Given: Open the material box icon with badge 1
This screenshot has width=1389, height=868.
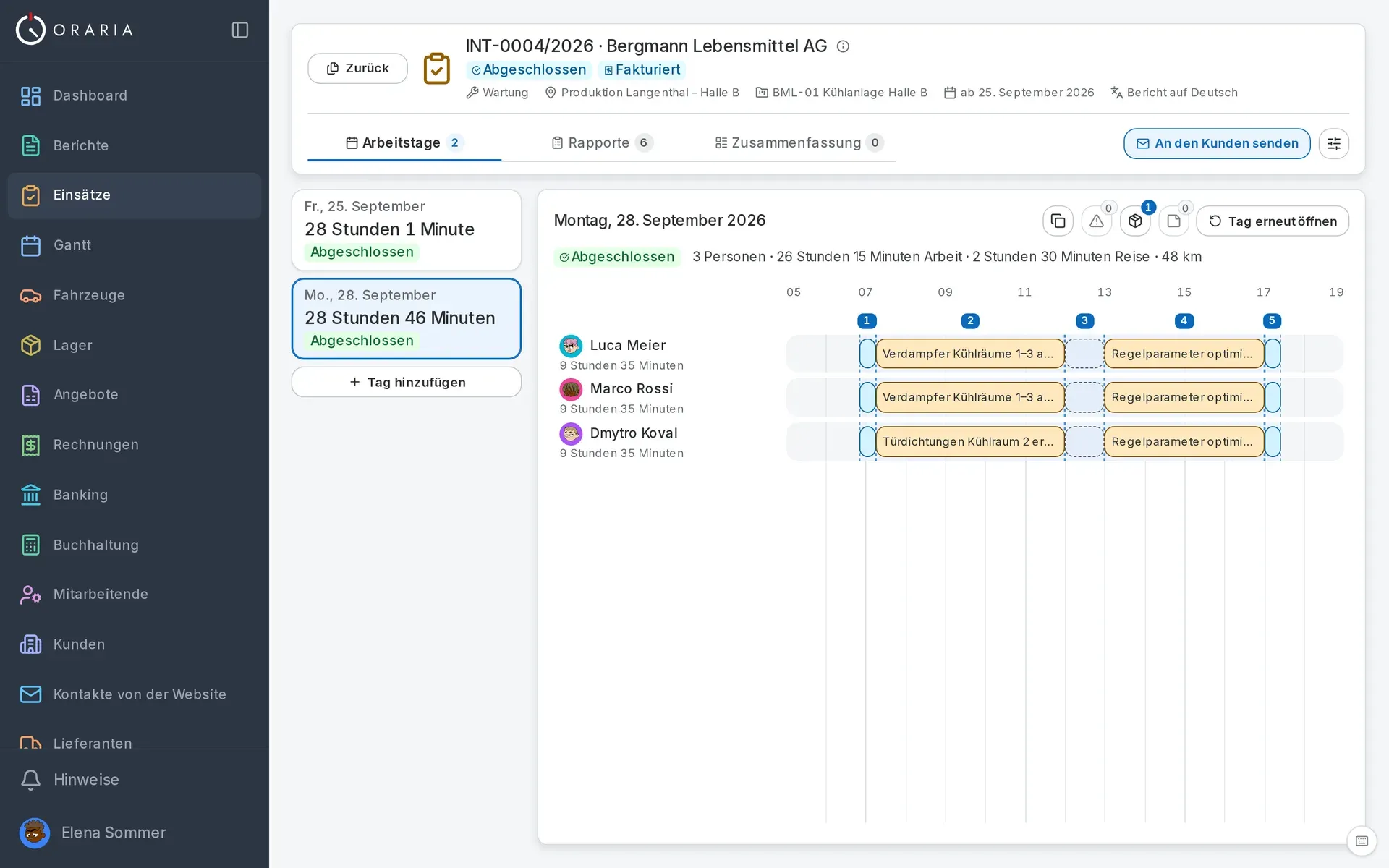Looking at the screenshot, I should click(1135, 221).
